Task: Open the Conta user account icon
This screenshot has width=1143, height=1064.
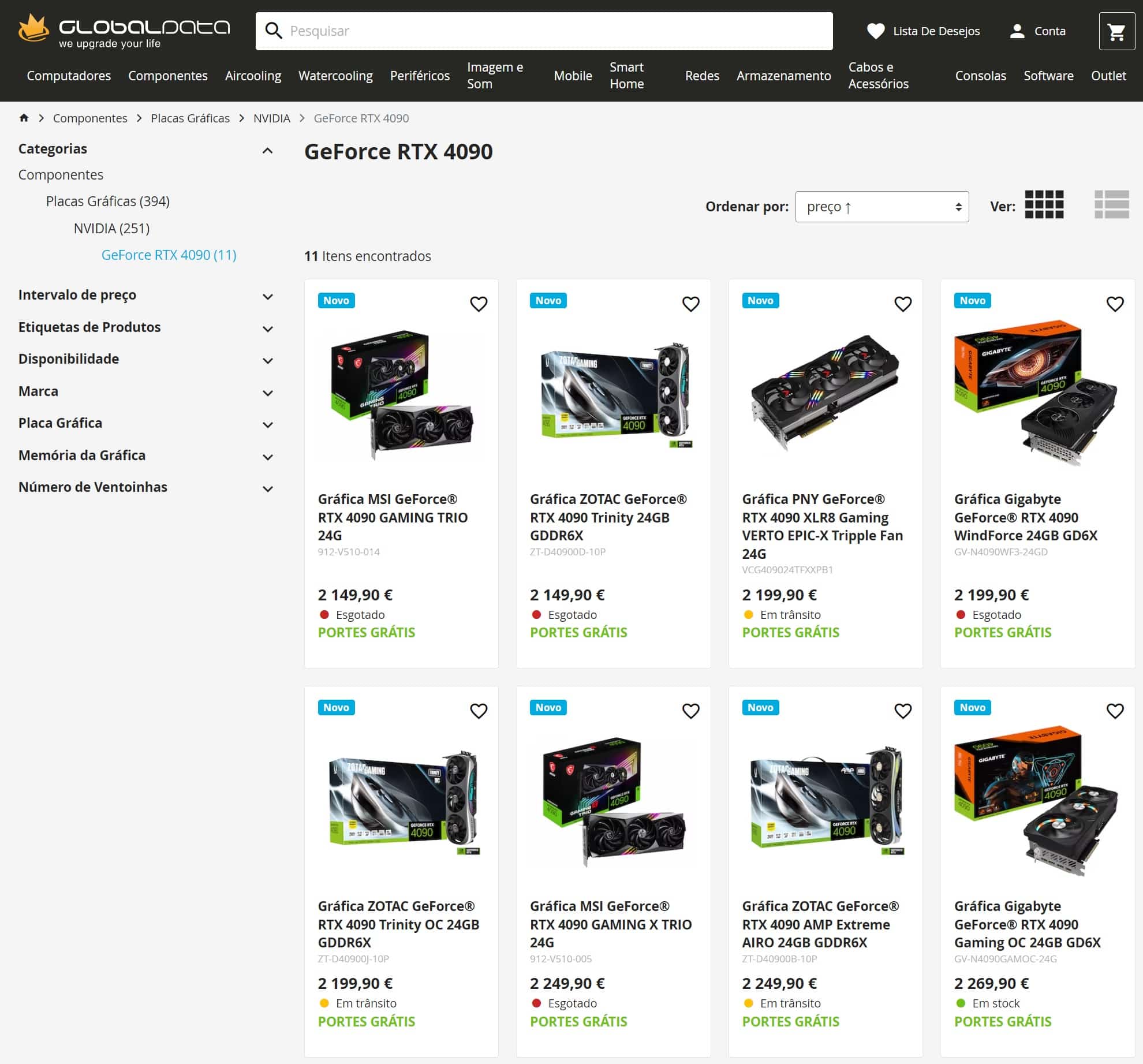Action: click(x=1017, y=31)
